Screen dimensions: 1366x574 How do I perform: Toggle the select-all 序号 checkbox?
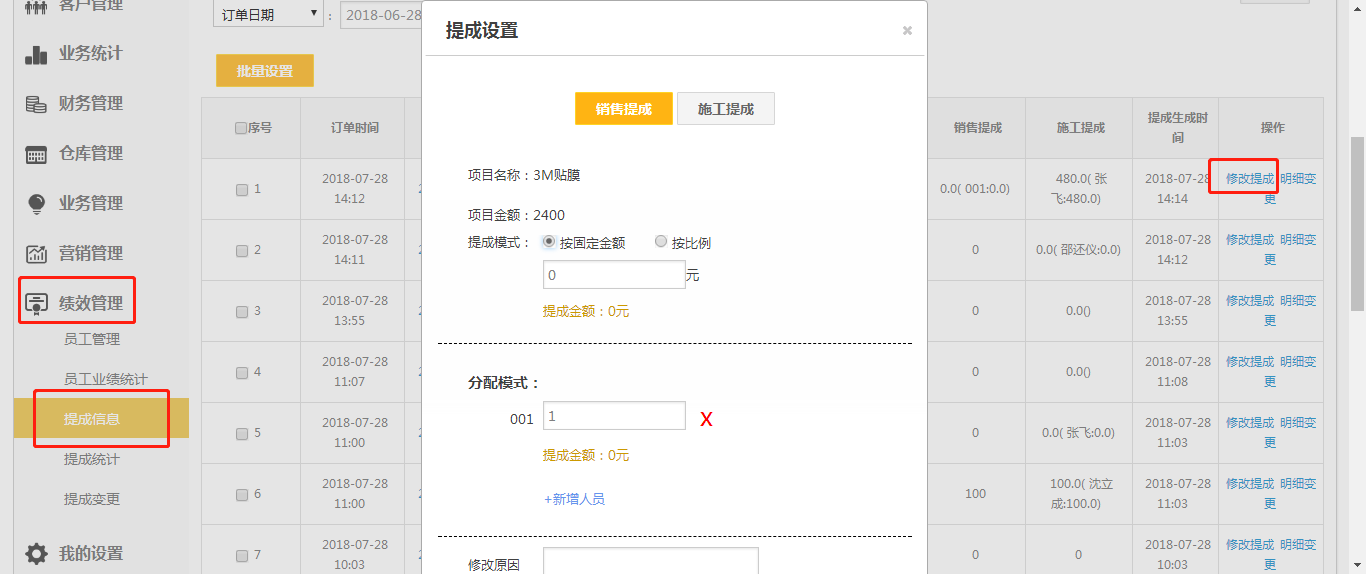pos(241,128)
